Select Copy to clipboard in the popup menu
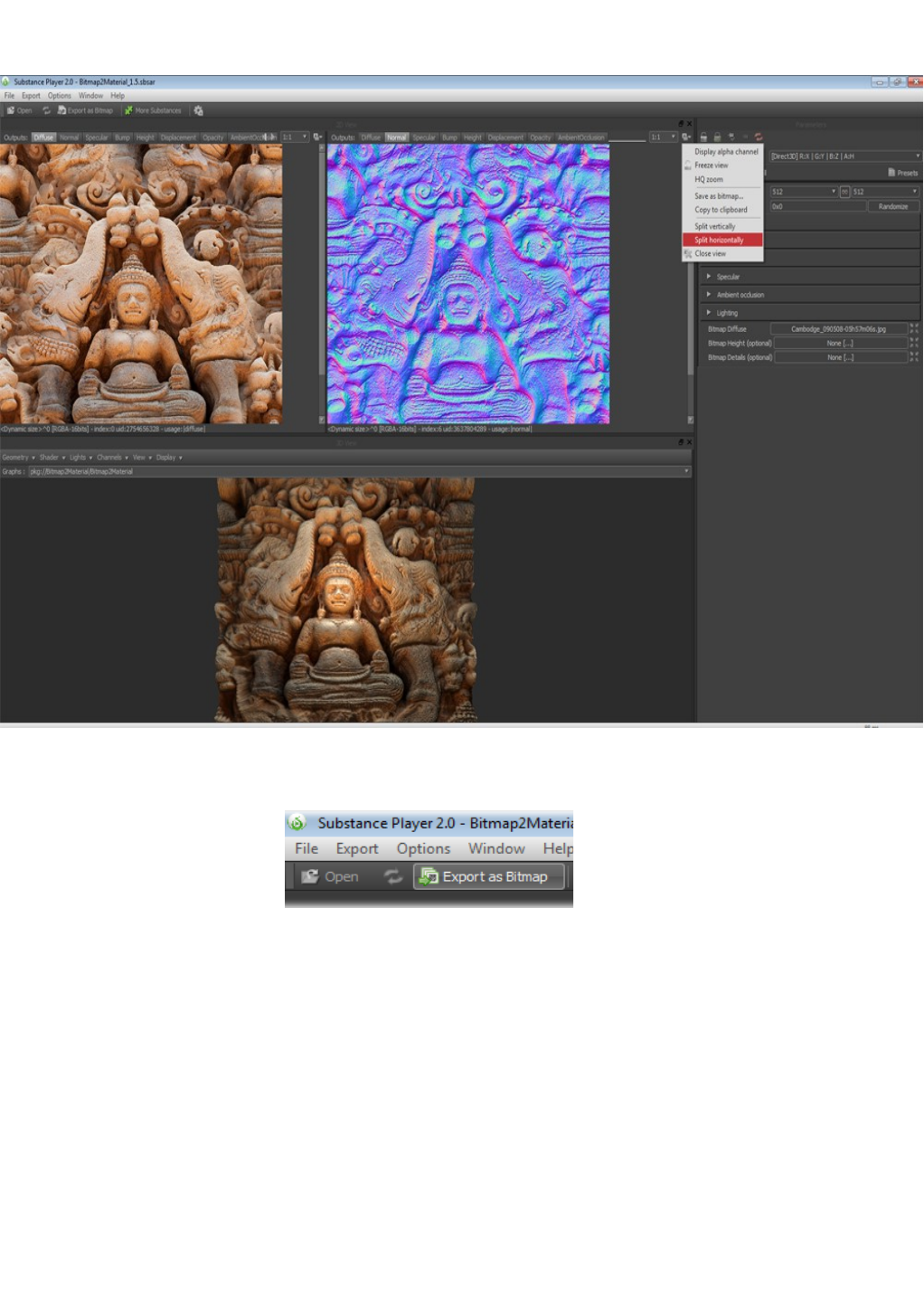Viewport: 924px width, 1315px height. click(722, 210)
